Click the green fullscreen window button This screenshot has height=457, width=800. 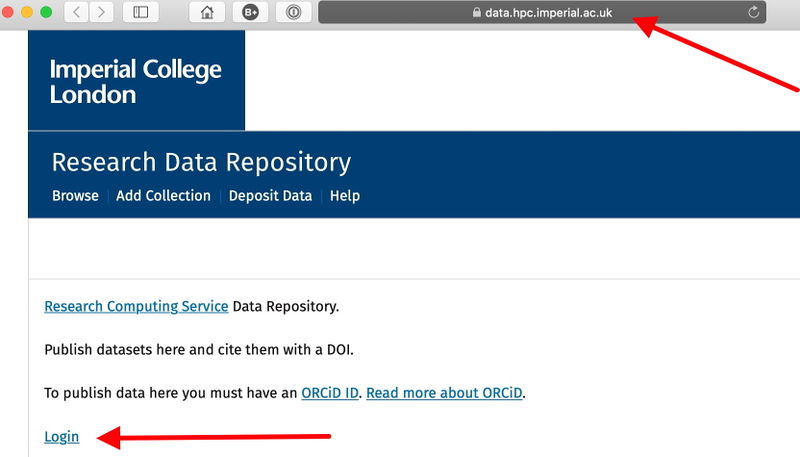click(44, 12)
